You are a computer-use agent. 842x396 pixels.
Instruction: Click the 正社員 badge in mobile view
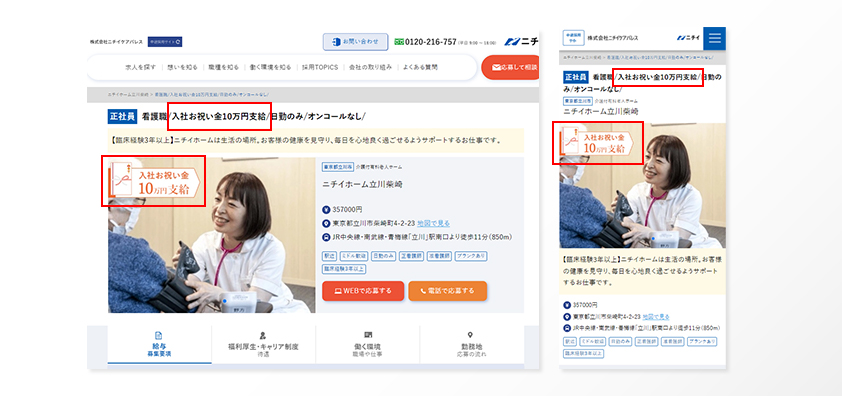pos(576,77)
